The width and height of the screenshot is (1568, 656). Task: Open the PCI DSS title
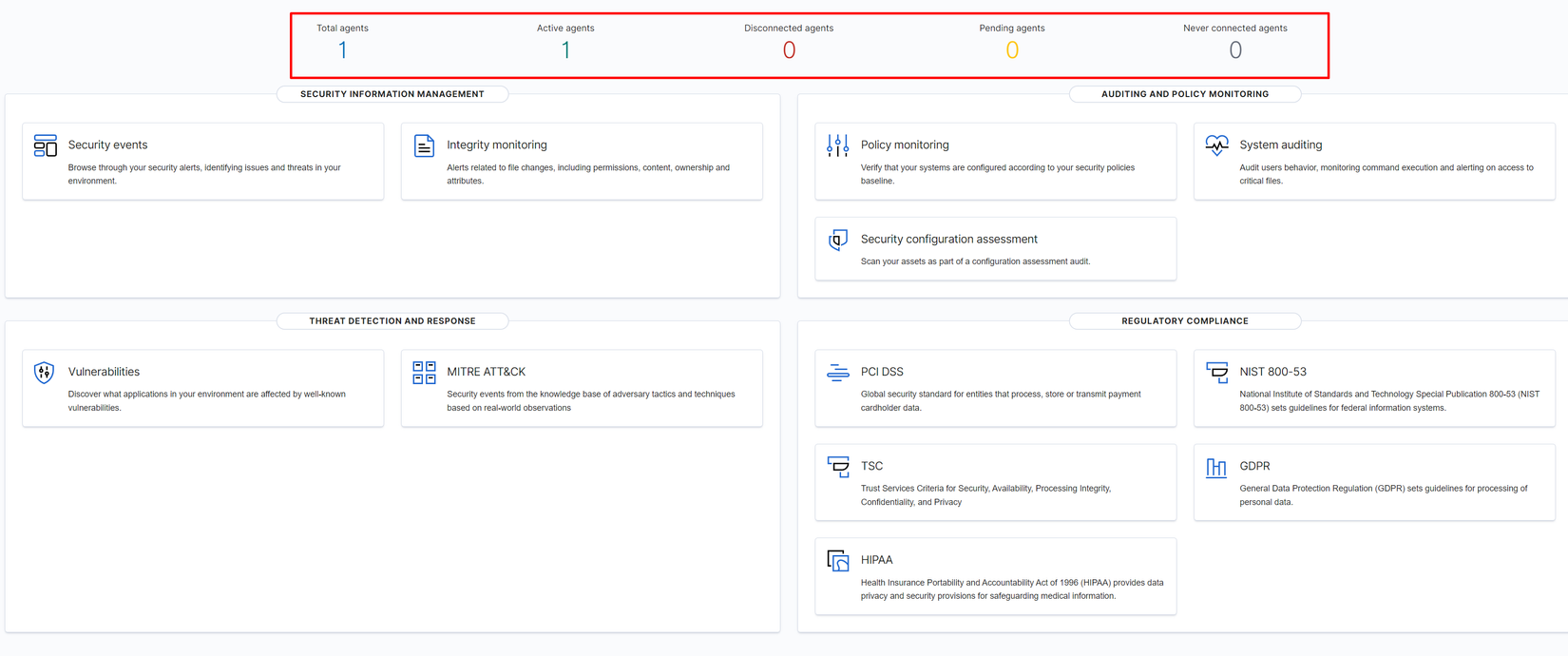(882, 372)
